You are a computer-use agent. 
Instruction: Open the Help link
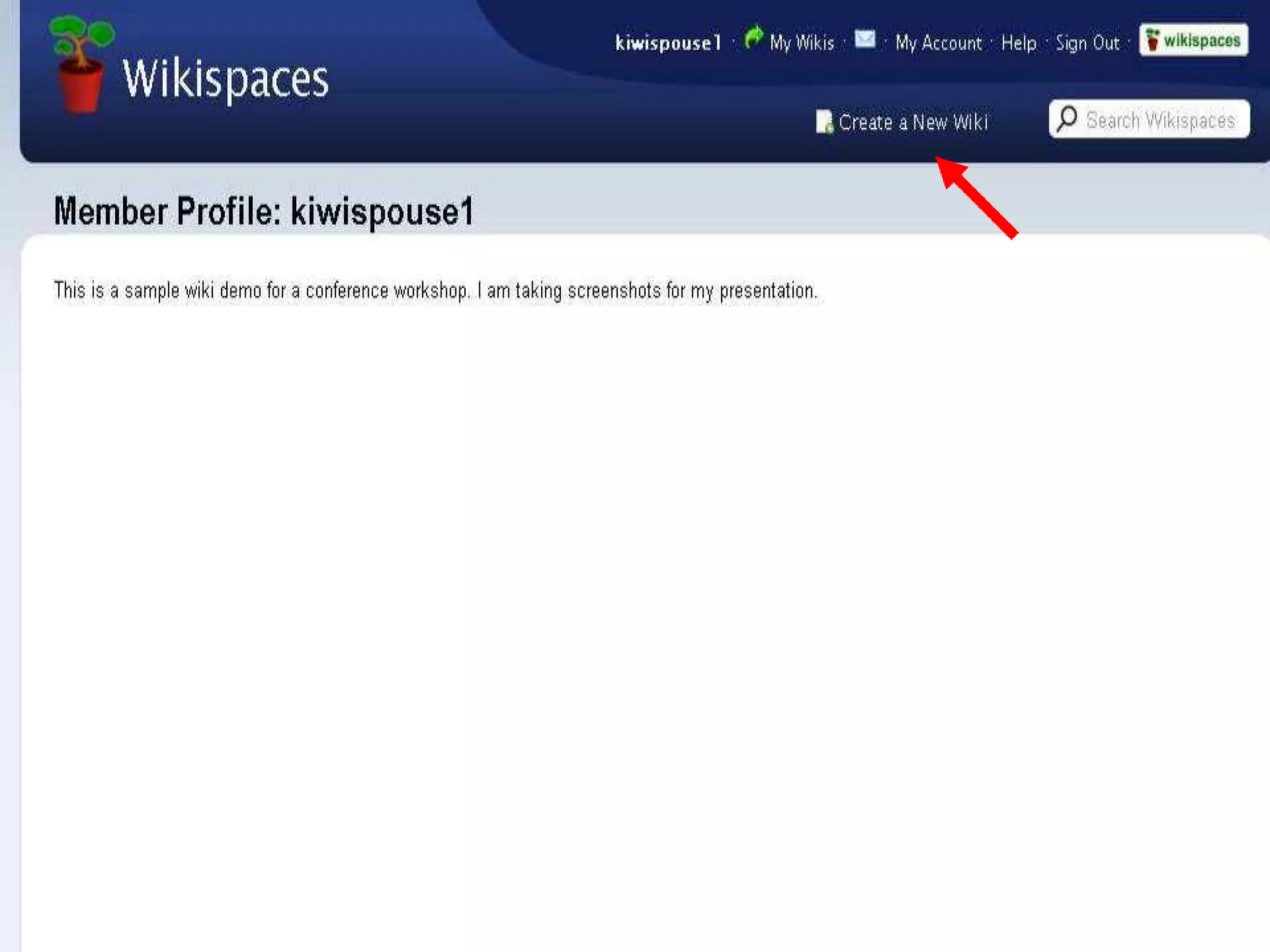pyautogui.click(x=1018, y=43)
